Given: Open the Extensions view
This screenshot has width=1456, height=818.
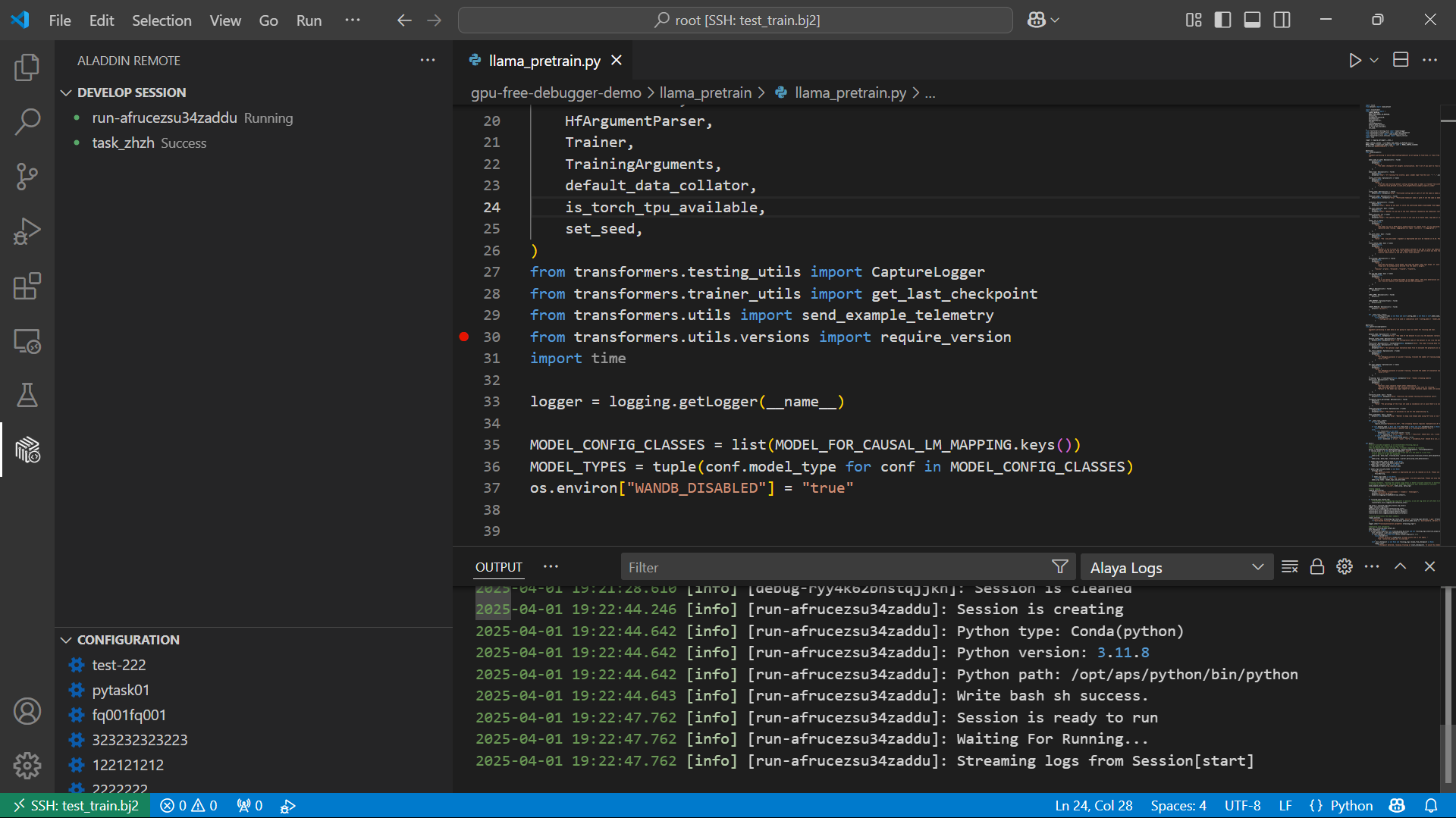Looking at the screenshot, I should point(27,287).
